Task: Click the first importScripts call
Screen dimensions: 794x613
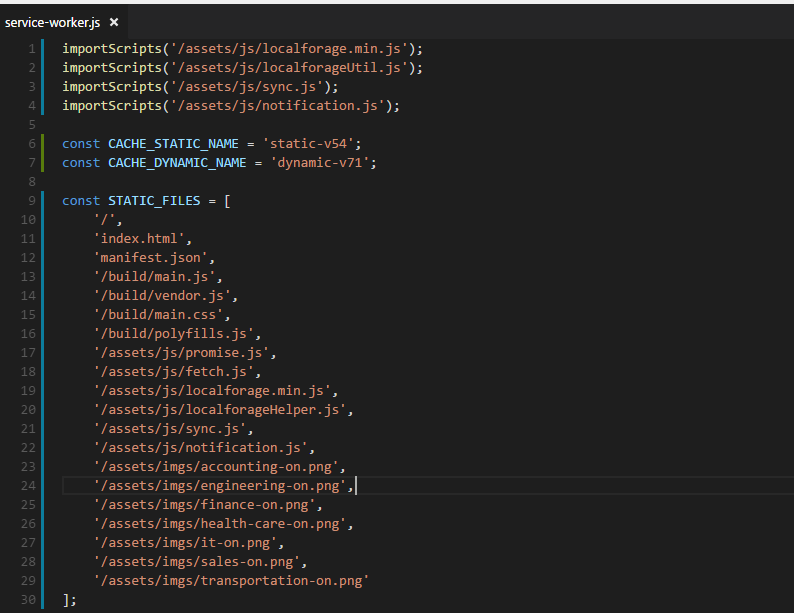Action: tap(242, 49)
